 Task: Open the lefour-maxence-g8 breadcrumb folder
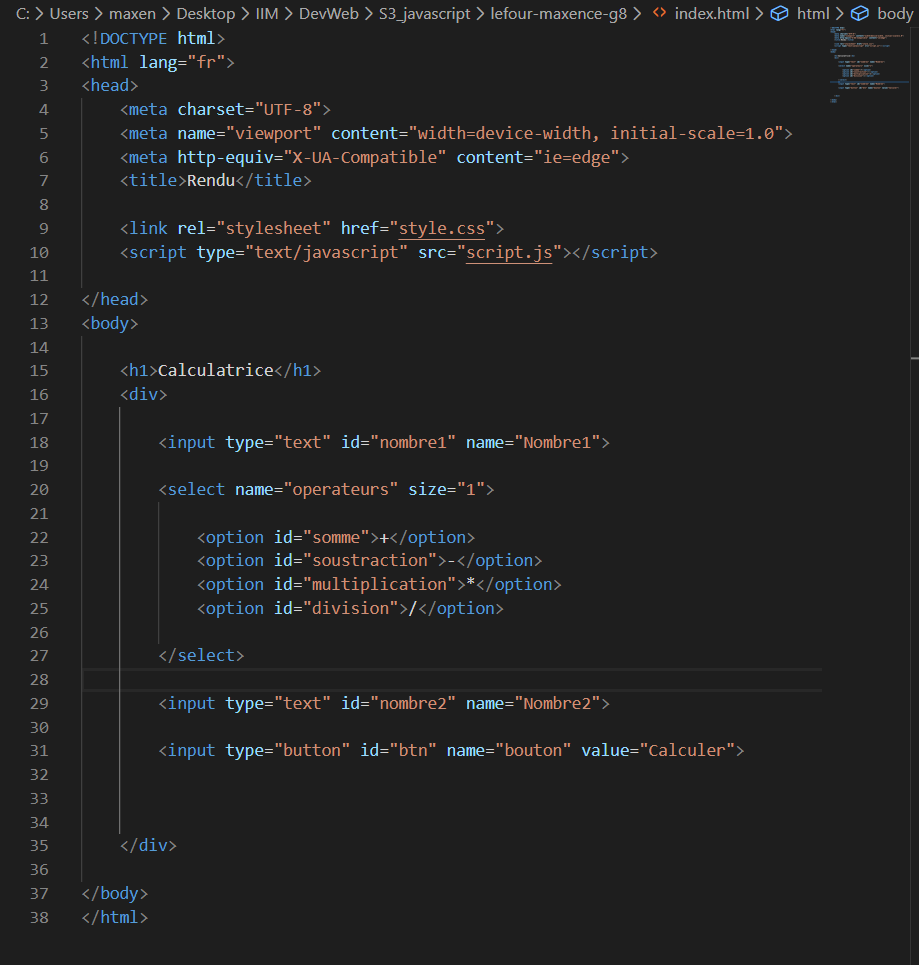(558, 14)
